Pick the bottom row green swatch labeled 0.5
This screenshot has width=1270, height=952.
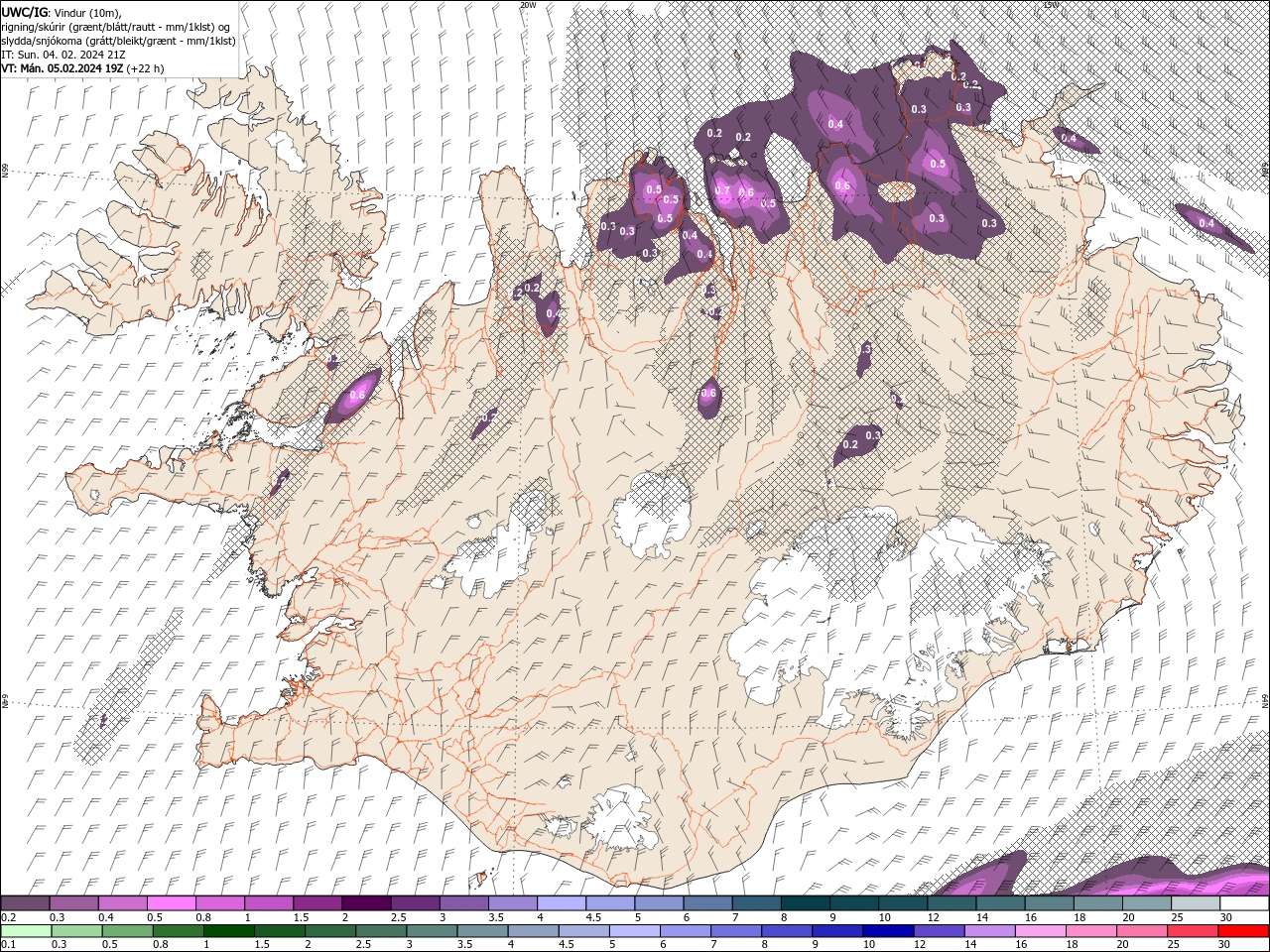click(127, 930)
